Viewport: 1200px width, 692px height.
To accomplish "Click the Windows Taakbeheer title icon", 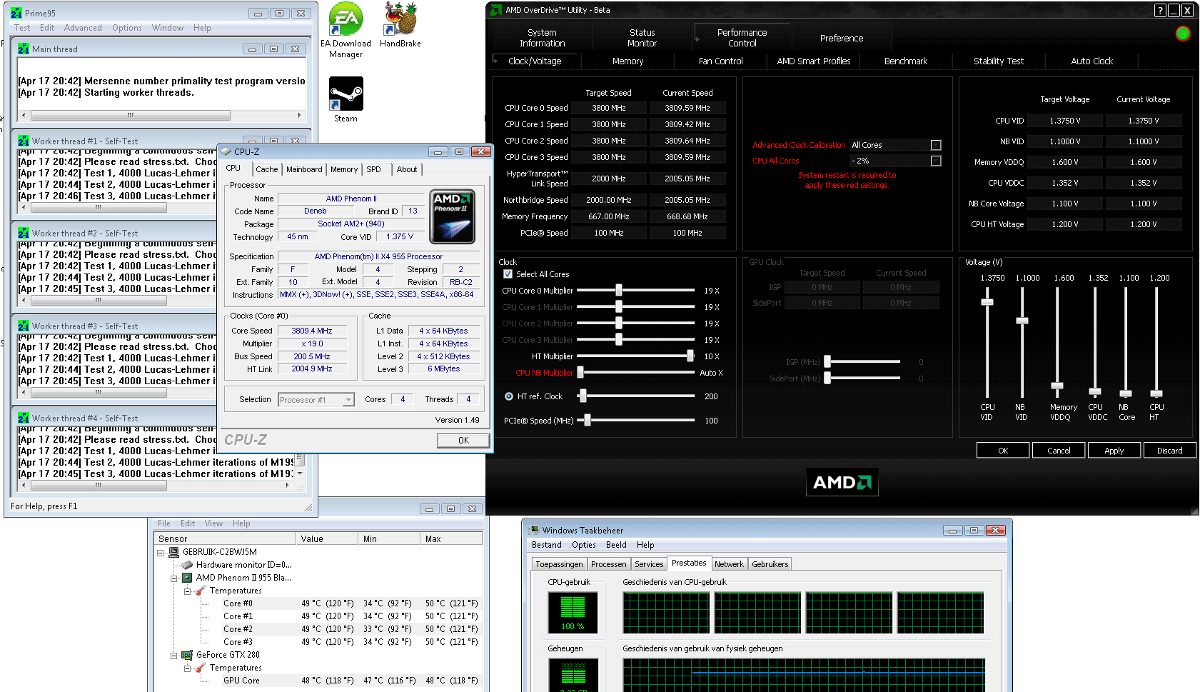I will coord(535,529).
